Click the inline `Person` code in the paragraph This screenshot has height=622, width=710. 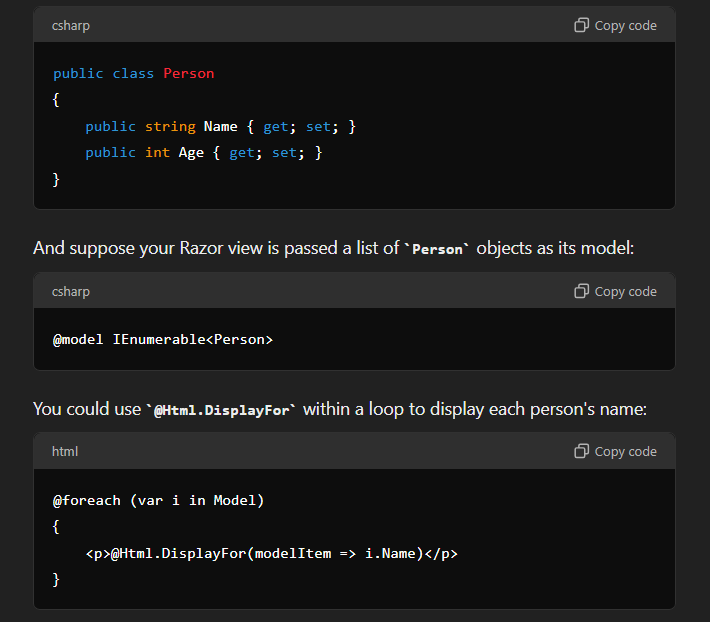coord(437,249)
